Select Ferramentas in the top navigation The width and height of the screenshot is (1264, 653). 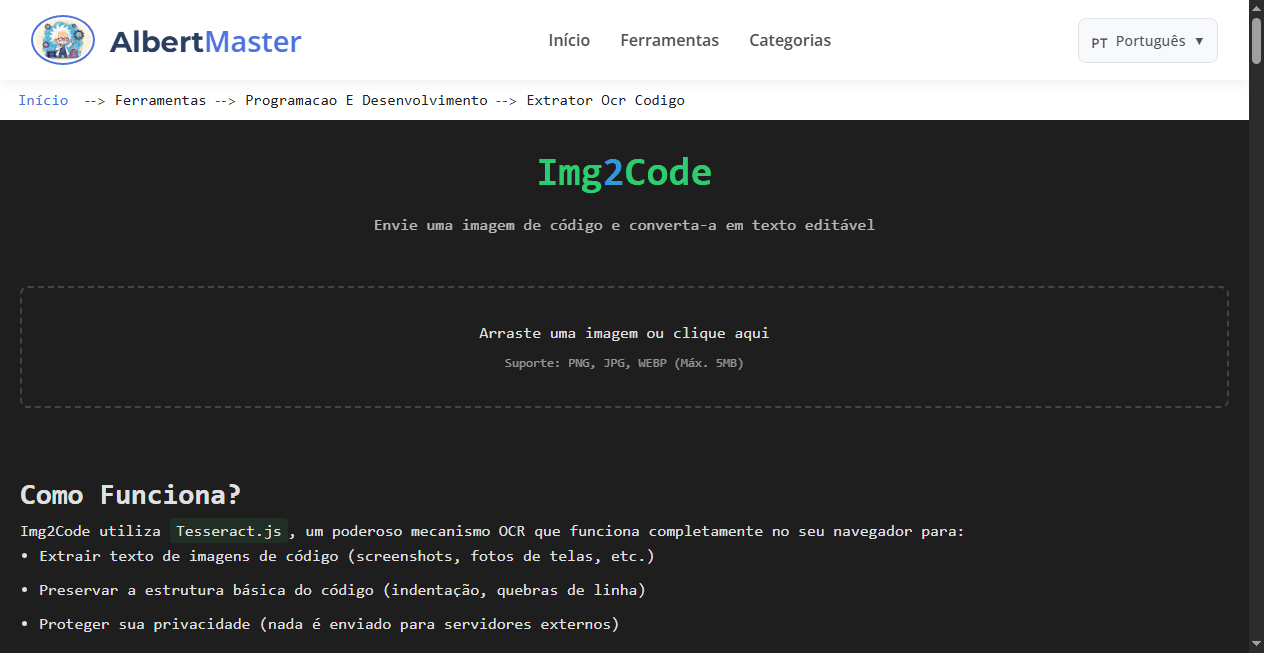669,40
